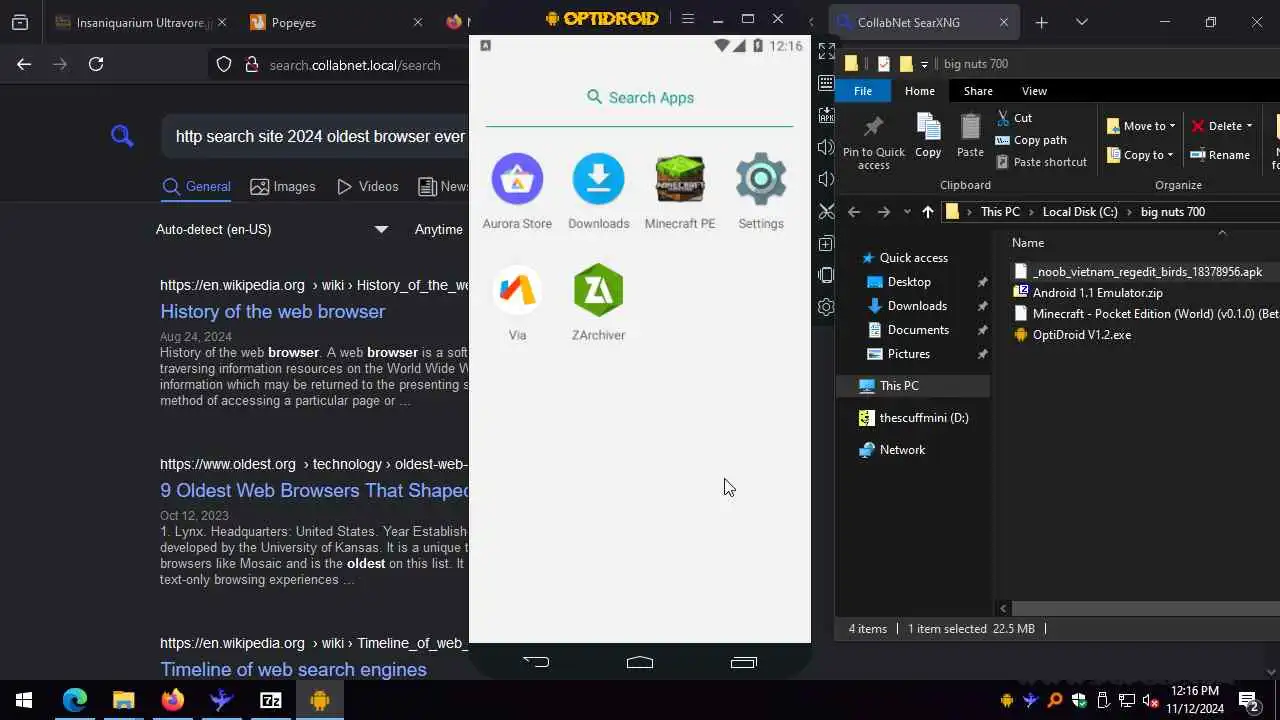Click the SearXNG search query box

pyautogui.click(x=315, y=136)
